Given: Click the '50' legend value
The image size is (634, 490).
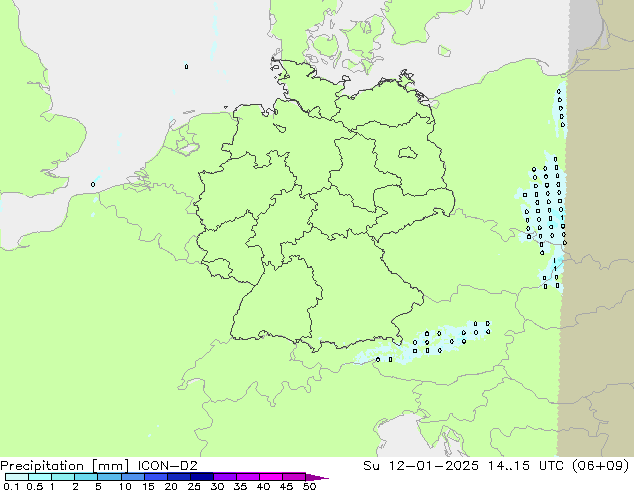Looking at the screenshot, I should click(309, 486).
